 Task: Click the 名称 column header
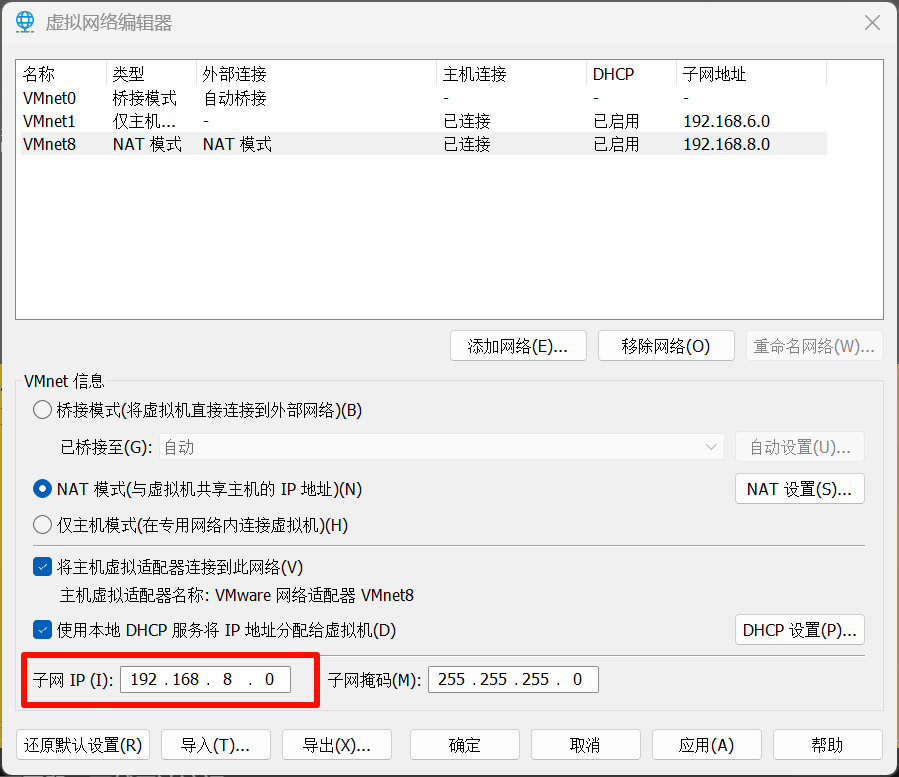[63, 74]
